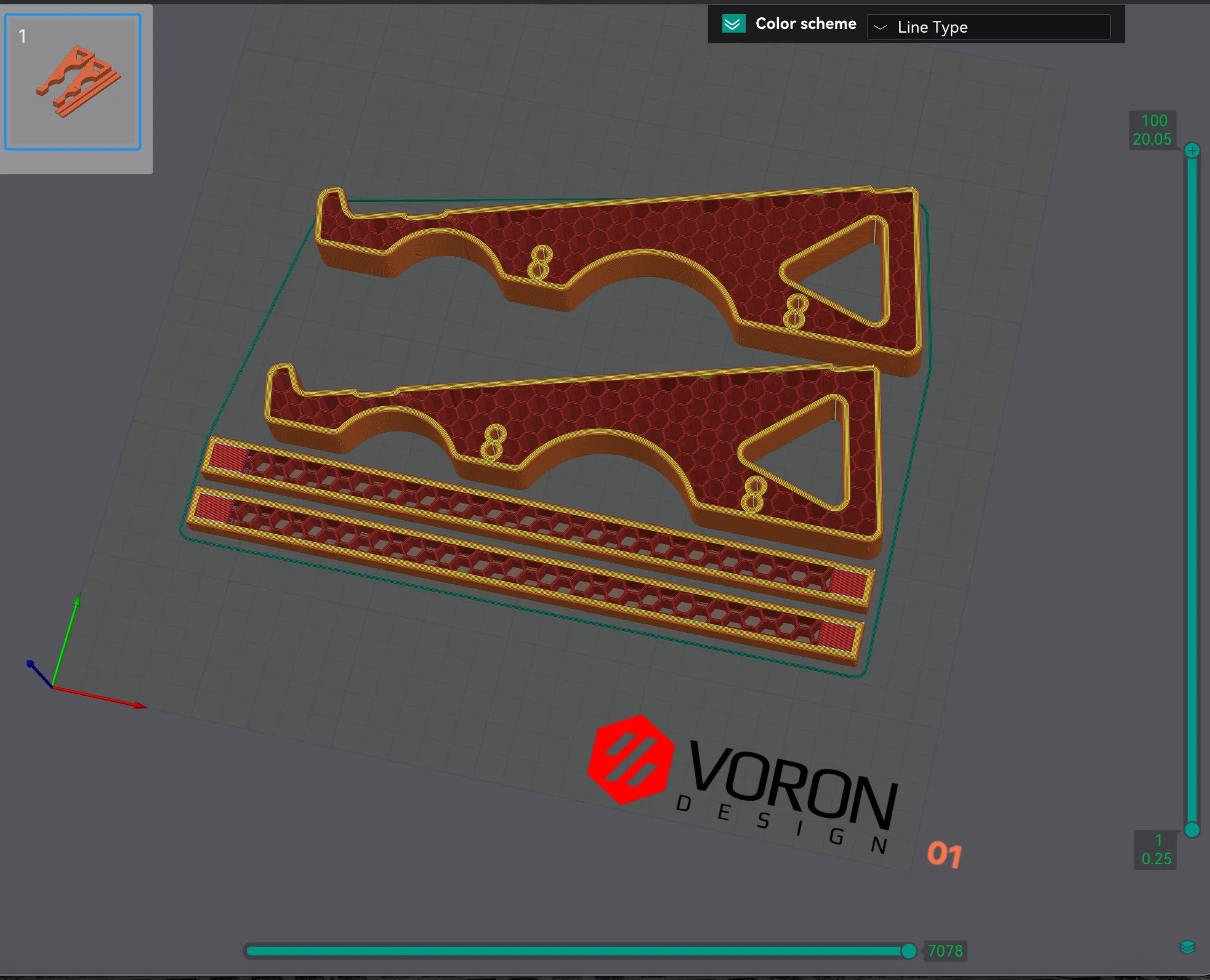Click the orange 01 plate number
Screen dimensions: 1210x980
[x=944, y=854]
